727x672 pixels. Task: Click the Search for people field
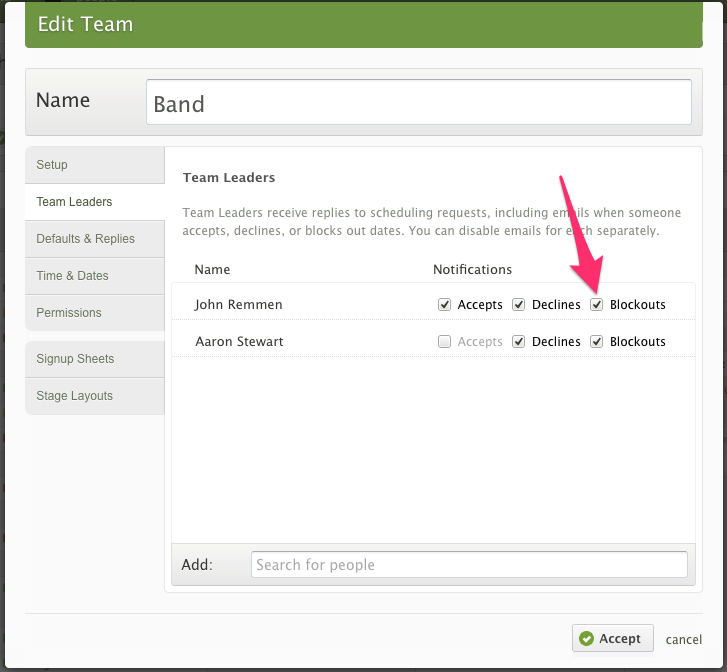pyautogui.click(x=469, y=565)
